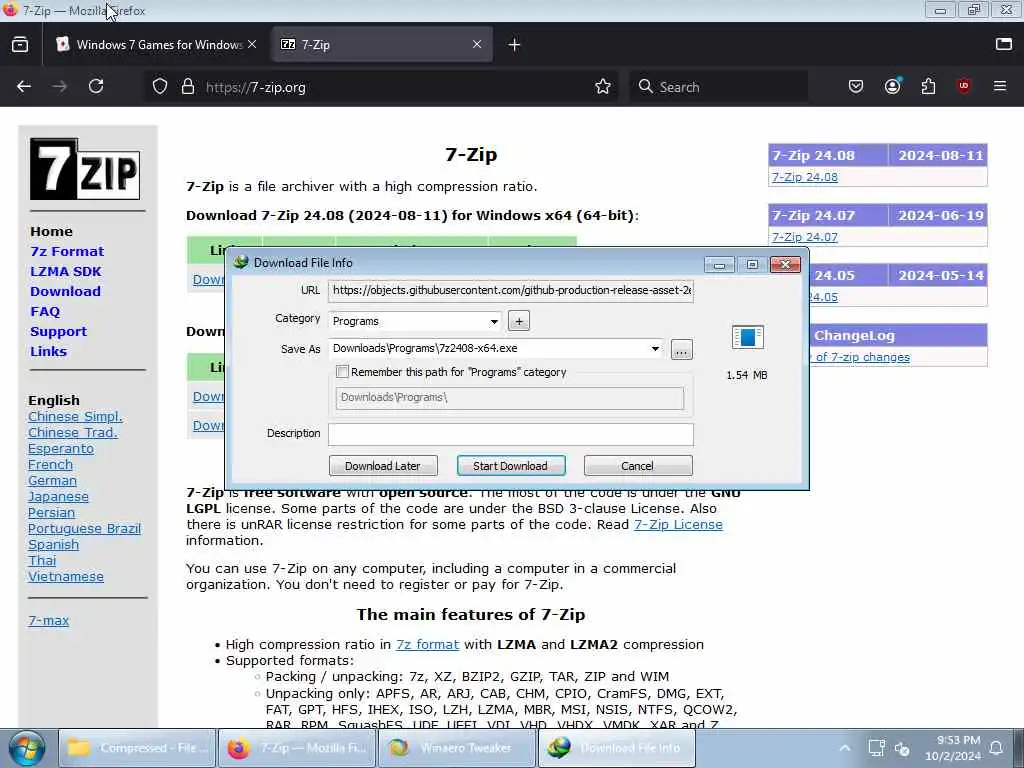
Task: Click the Firefox back arrow
Action: coord(24,86)
